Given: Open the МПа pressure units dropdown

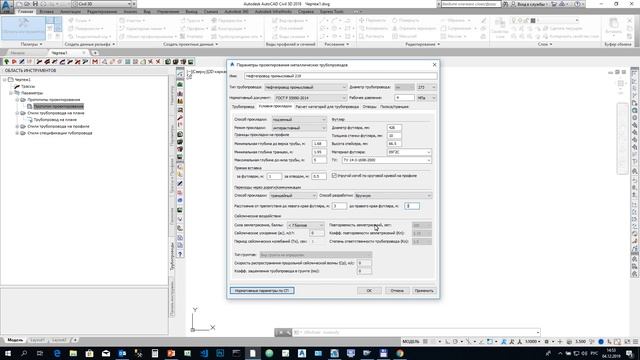Looking at the screenshot, I should click(x=427, y=98).
